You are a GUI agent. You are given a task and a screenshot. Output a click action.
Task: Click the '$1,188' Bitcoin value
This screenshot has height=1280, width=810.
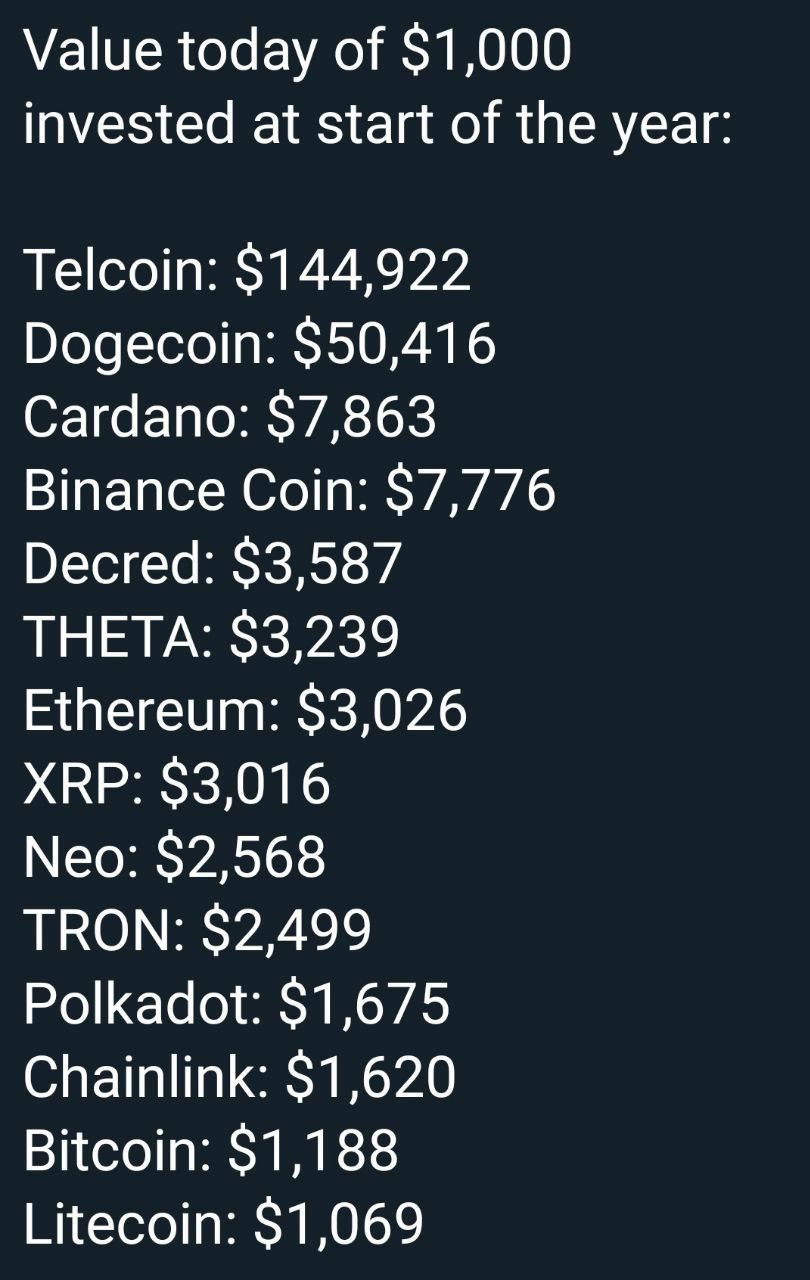coord(313,1150)
